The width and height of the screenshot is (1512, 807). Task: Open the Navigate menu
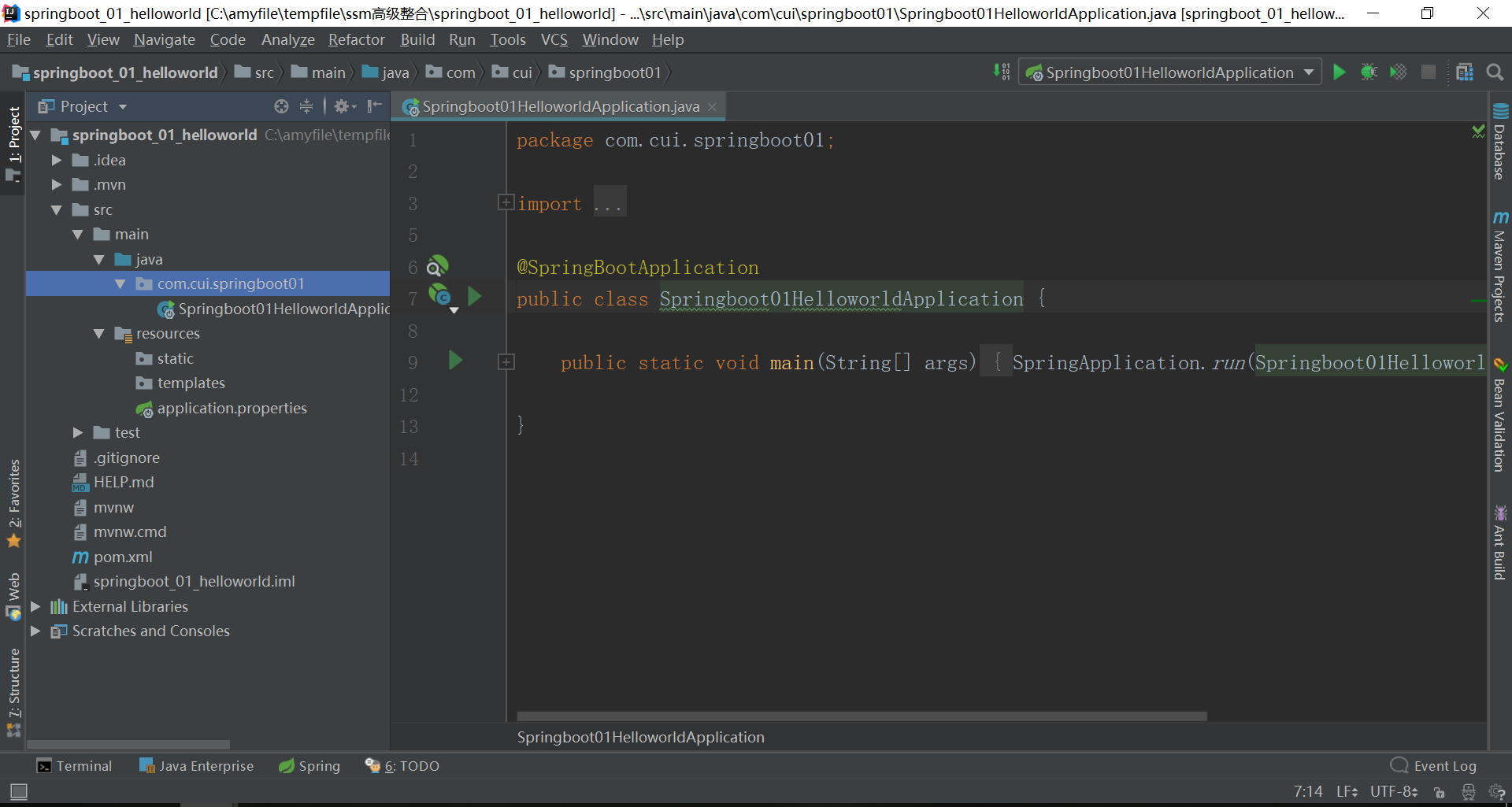point(164,39)
